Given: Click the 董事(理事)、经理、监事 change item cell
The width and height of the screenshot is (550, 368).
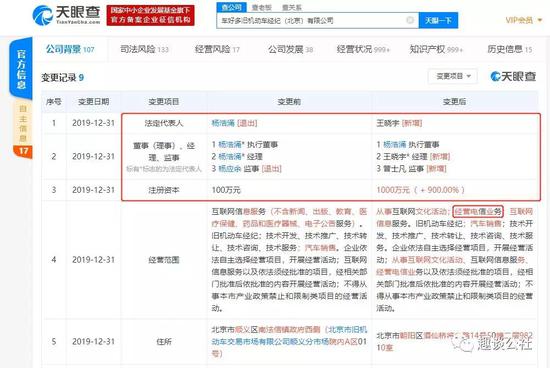Looking at the screenshot, I should 164,156.
